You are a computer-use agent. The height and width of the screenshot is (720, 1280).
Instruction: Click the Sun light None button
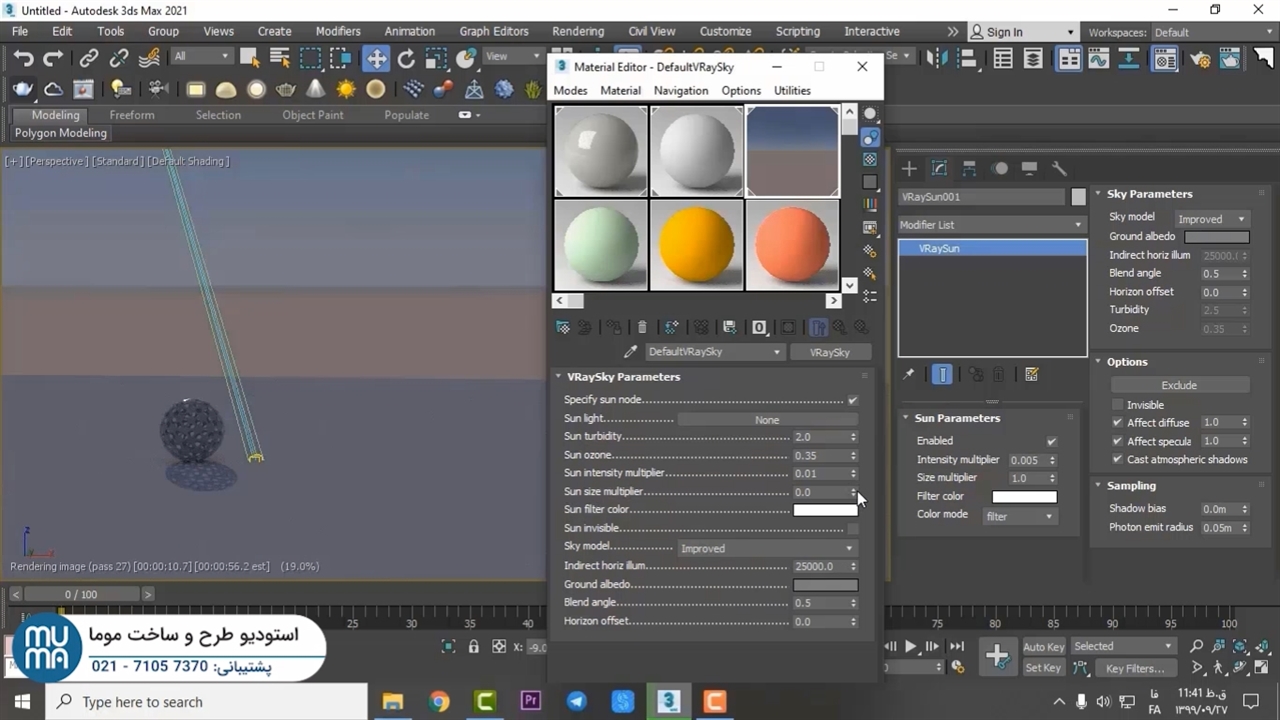(x=766, y=420)
